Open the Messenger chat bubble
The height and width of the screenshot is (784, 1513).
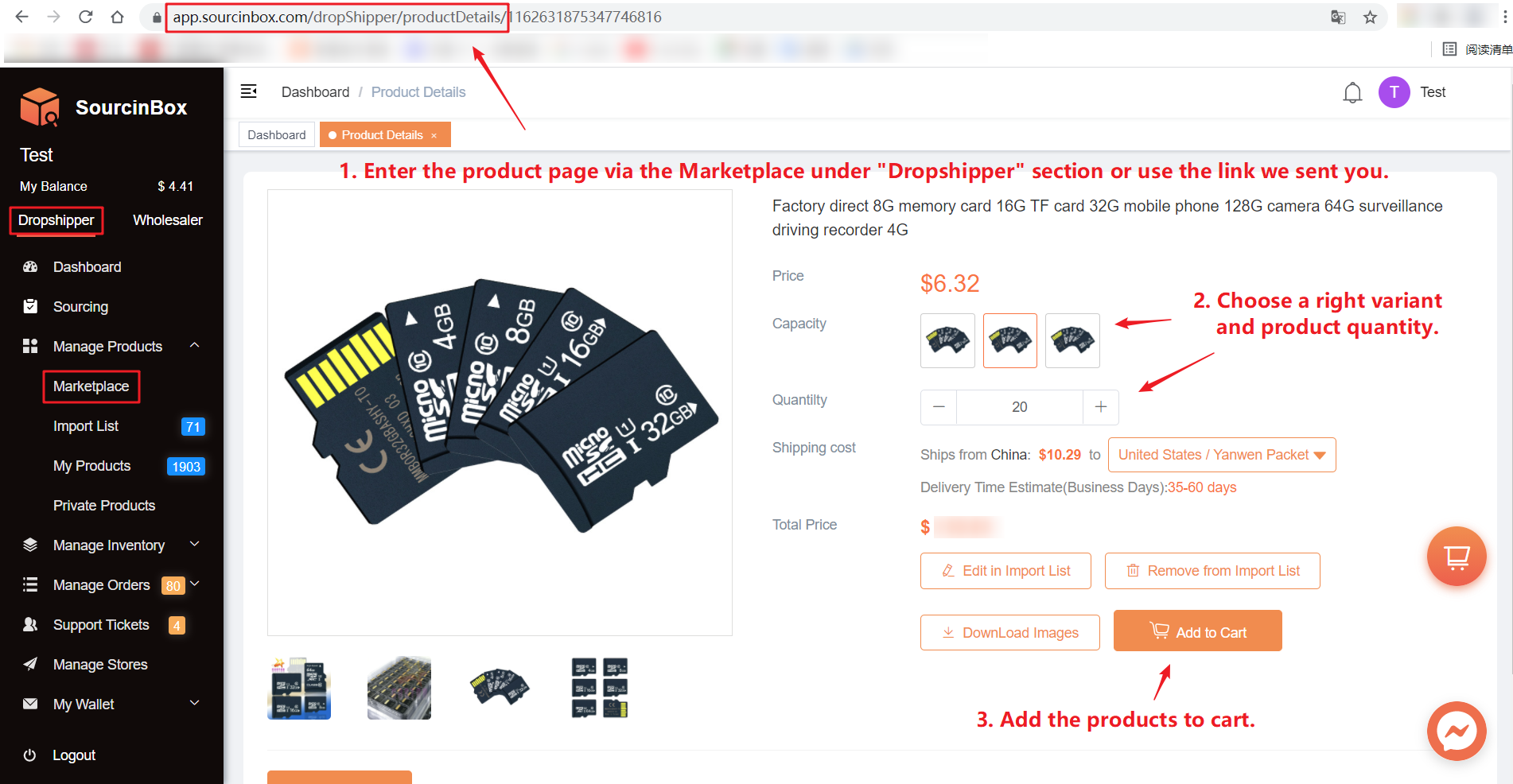(1457, 731)
